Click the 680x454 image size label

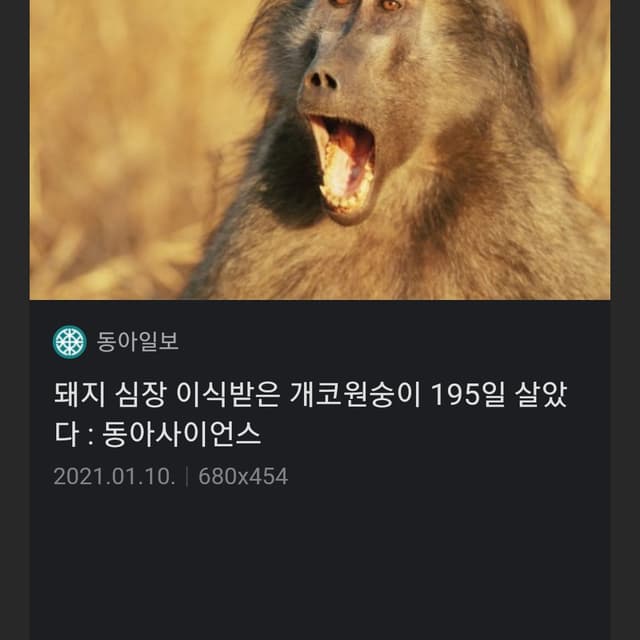[x=243, y=476]
